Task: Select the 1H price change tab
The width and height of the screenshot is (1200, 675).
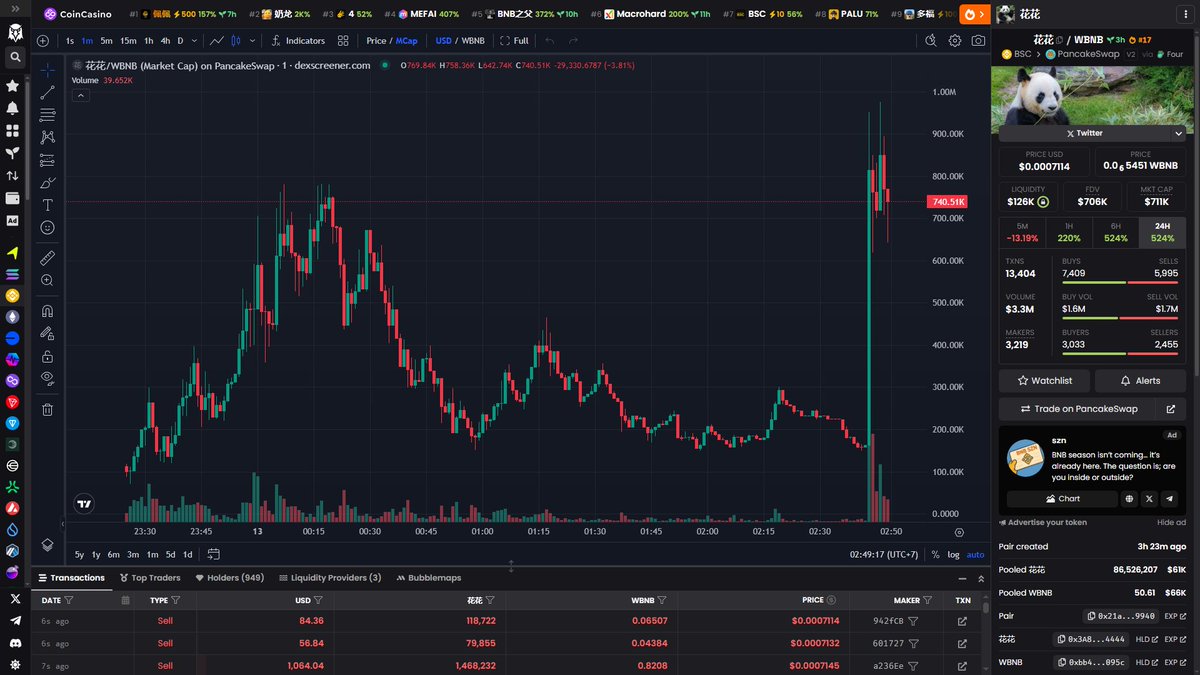Action: (x=1069, y=233)
